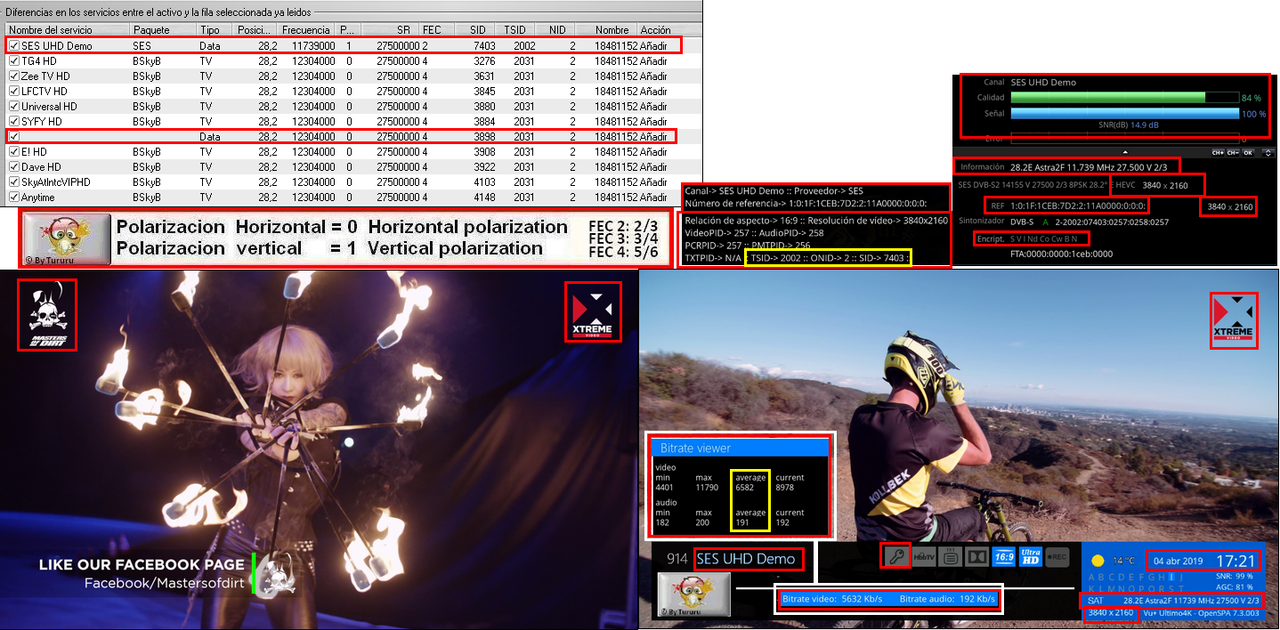Viewport: 1280px width, 630px height.
Task: Click the blue Señal signal bar
Action: pyautogui.click(x=1125, y=113)
